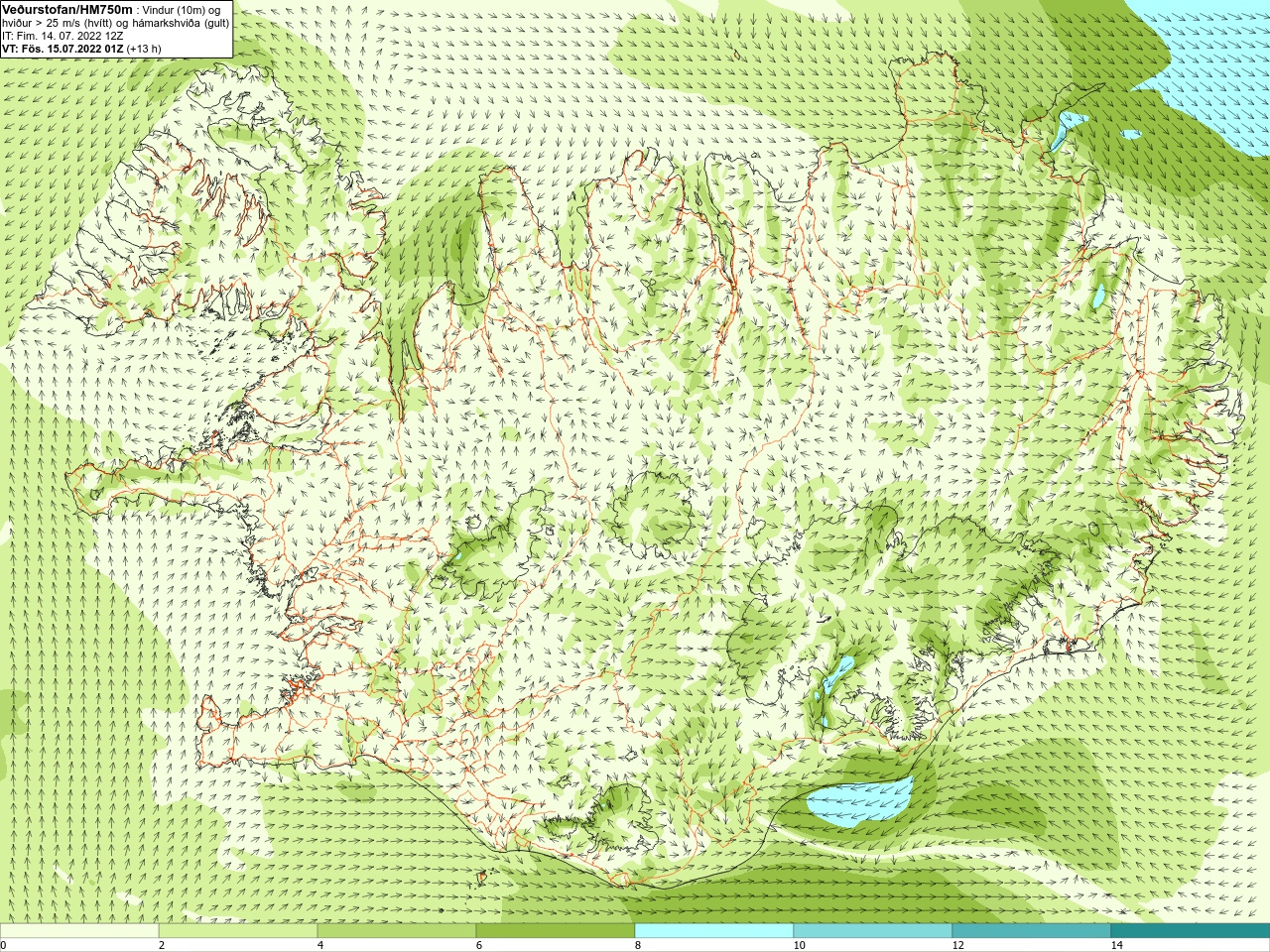Select the turquoise 10–12 legend swatch

pyautogui.click(x=873, y=931)
